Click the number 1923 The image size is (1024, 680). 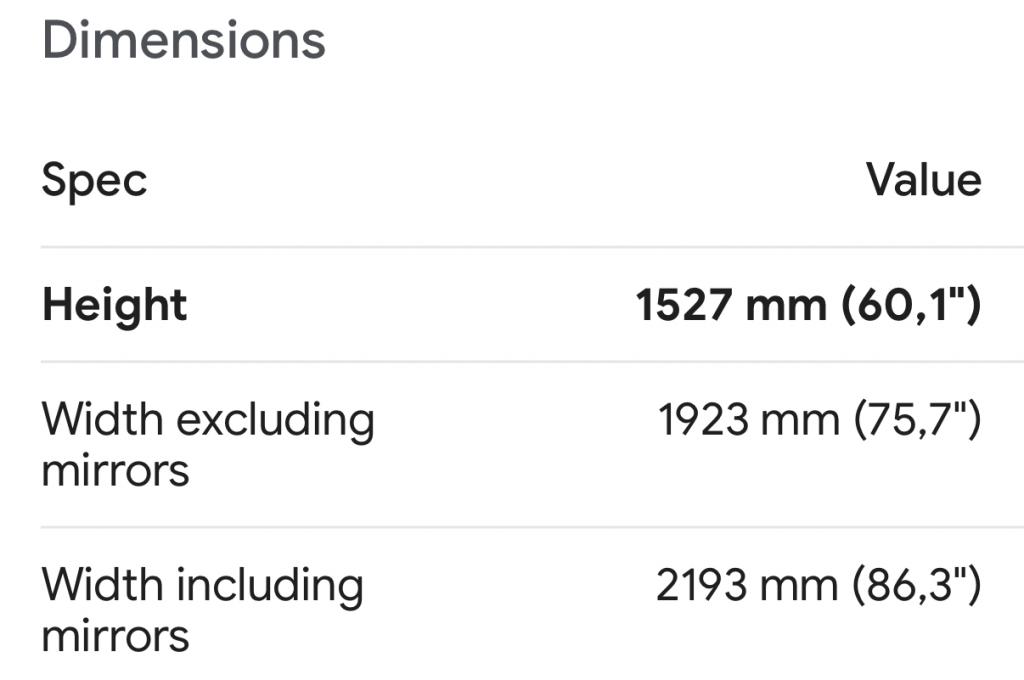(x=704, y=421)
